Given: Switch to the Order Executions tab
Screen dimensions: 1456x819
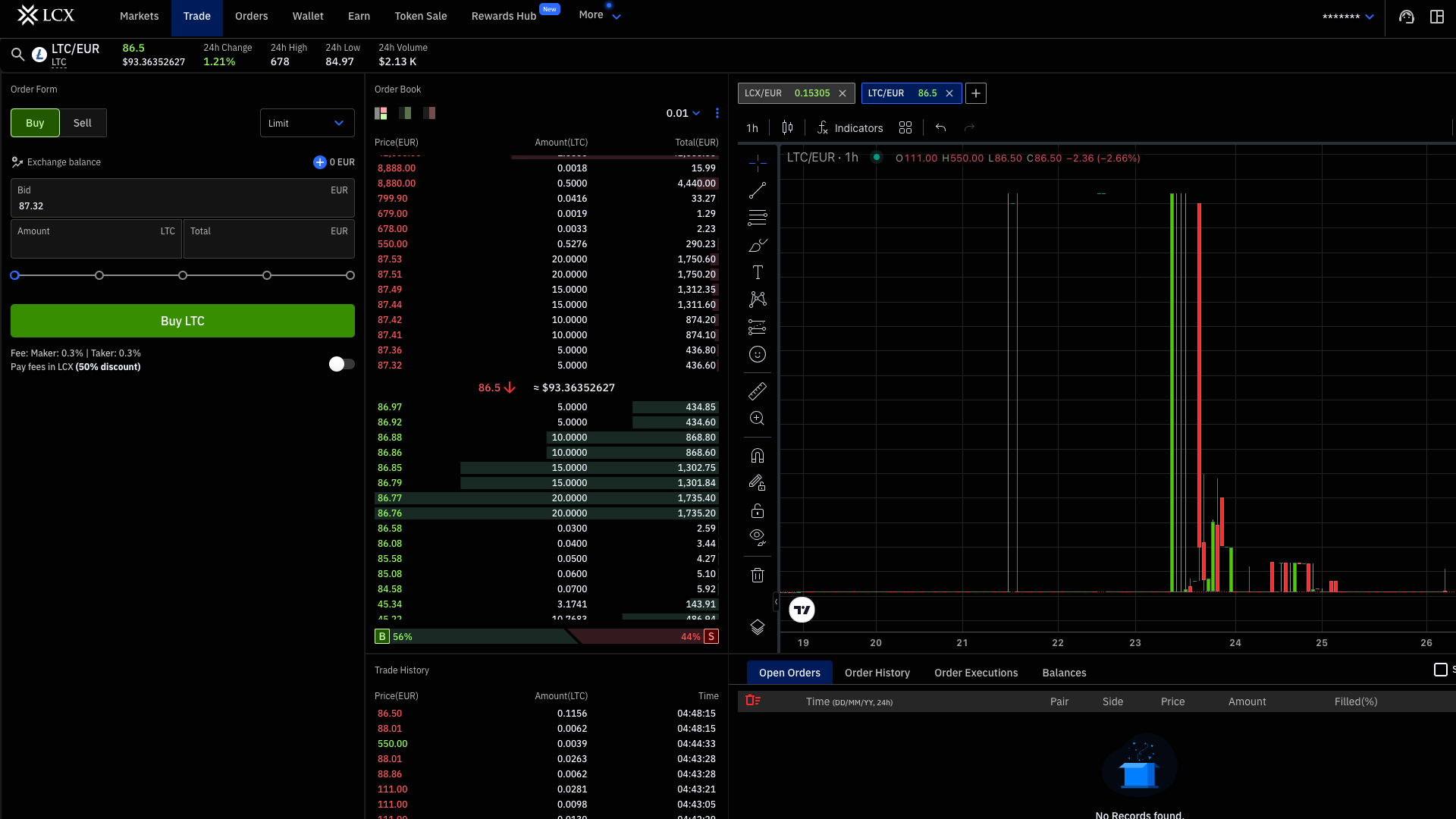Looking at the screenshot, I should (976, 673).
